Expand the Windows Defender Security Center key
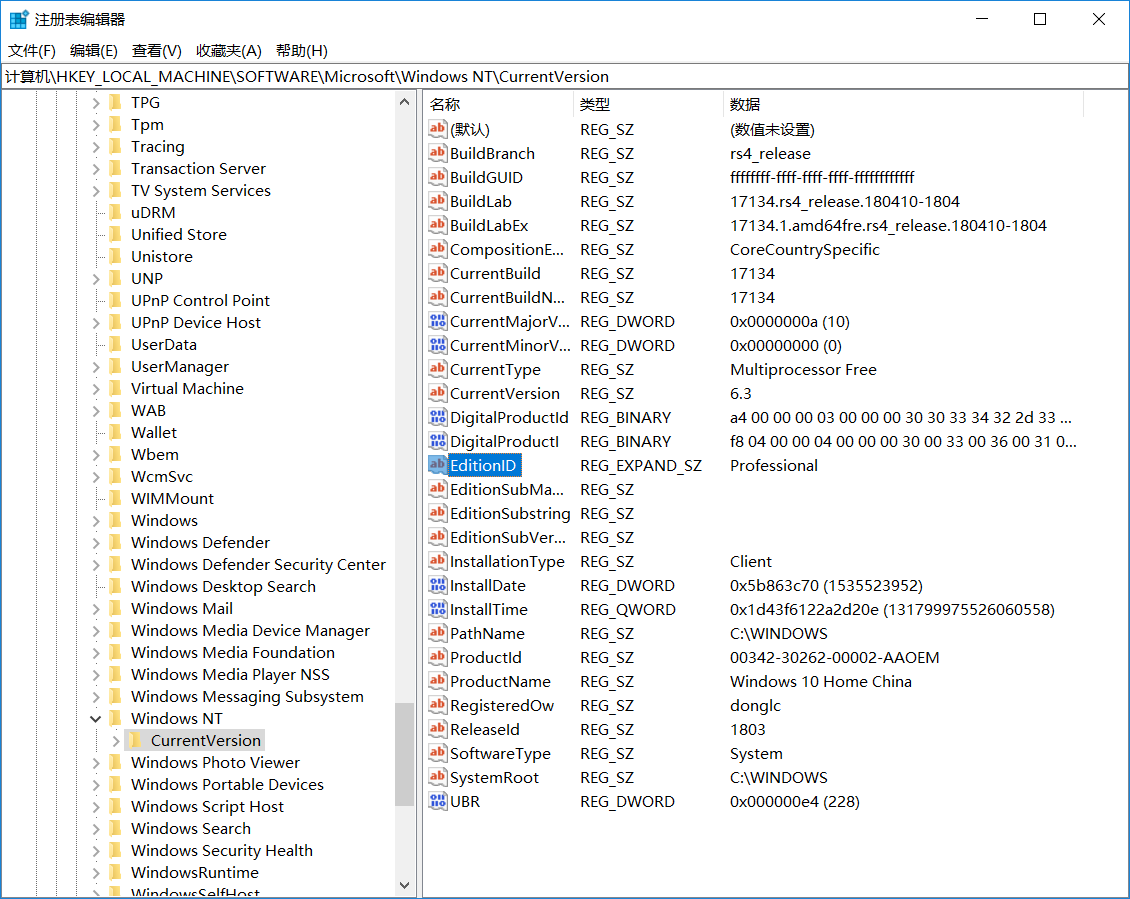 coord(96,564)
